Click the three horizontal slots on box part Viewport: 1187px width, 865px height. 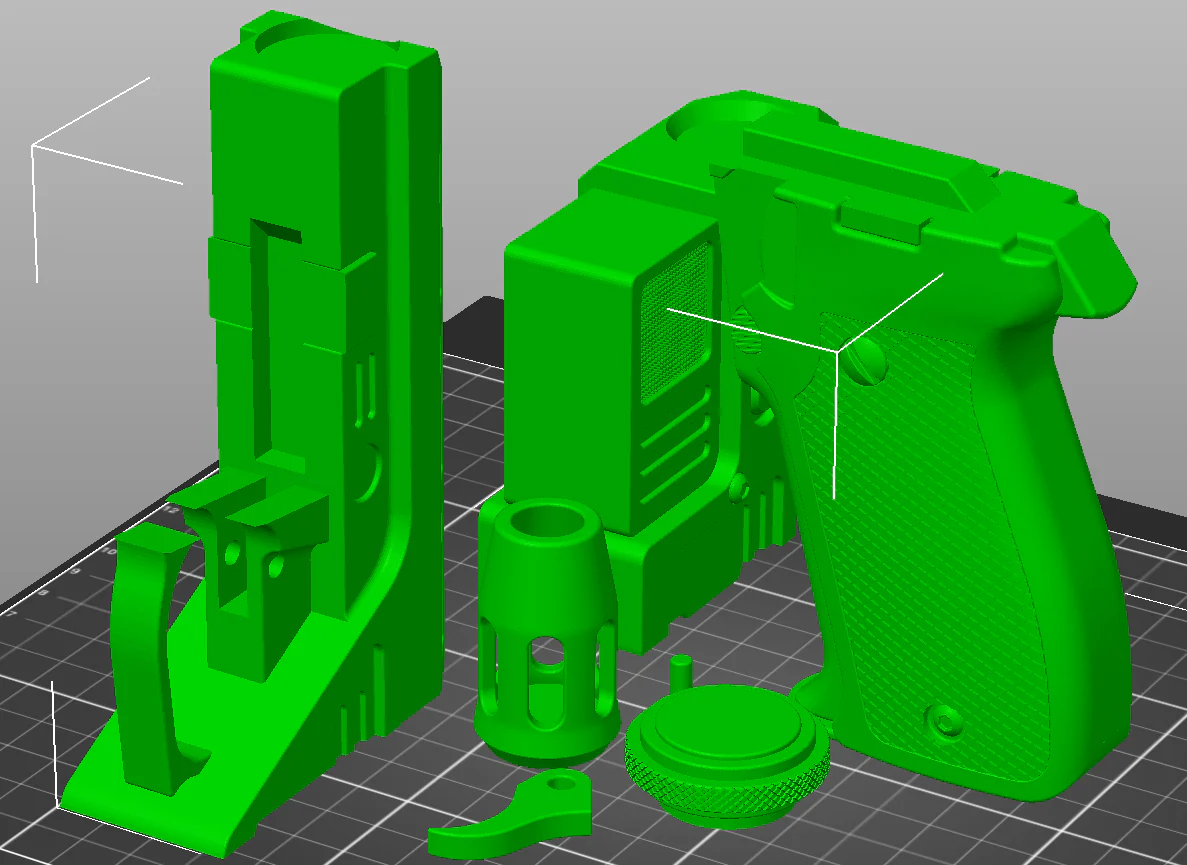675,447
